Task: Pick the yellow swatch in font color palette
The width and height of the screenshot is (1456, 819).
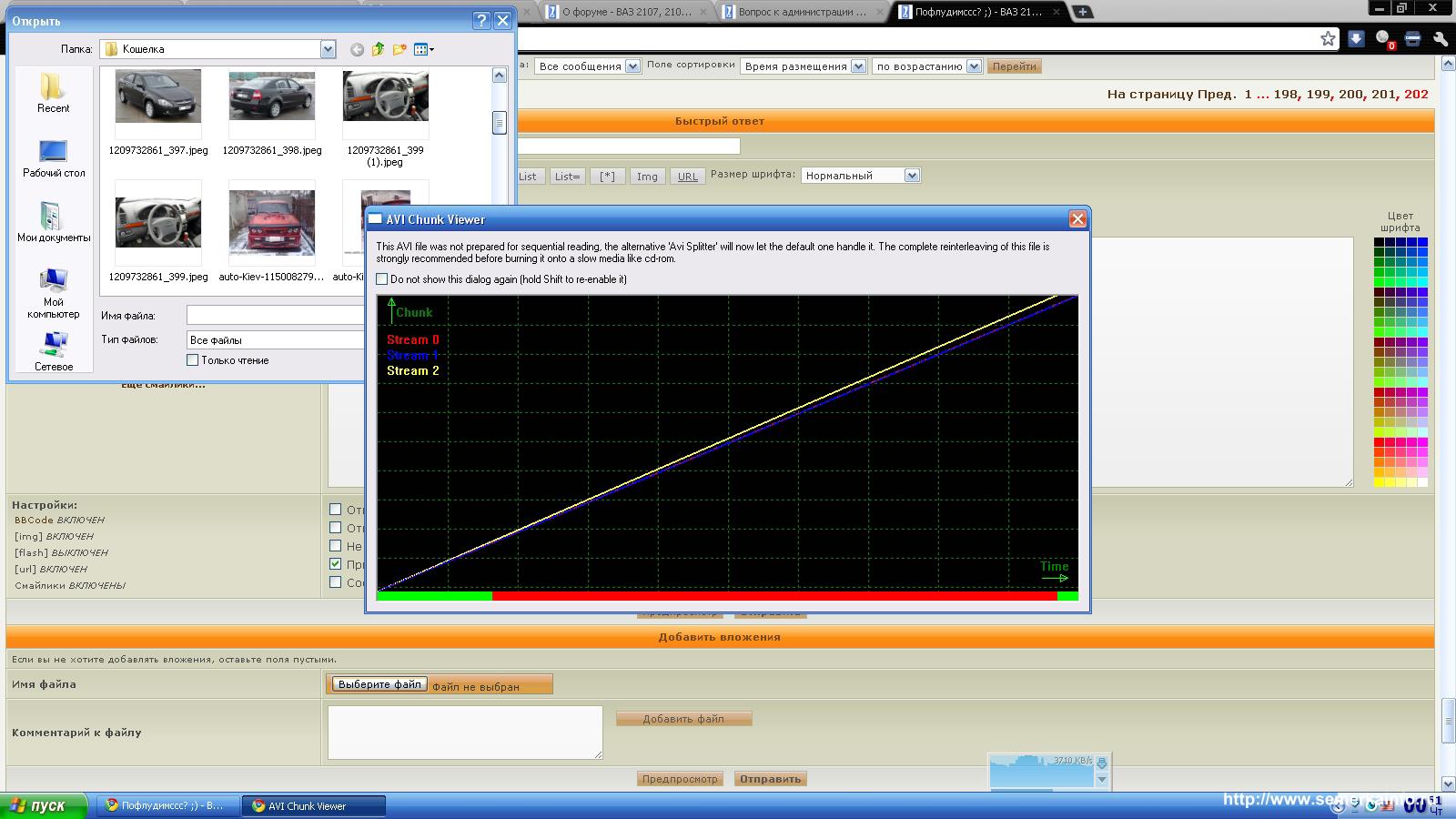Action: (1379, 482)
